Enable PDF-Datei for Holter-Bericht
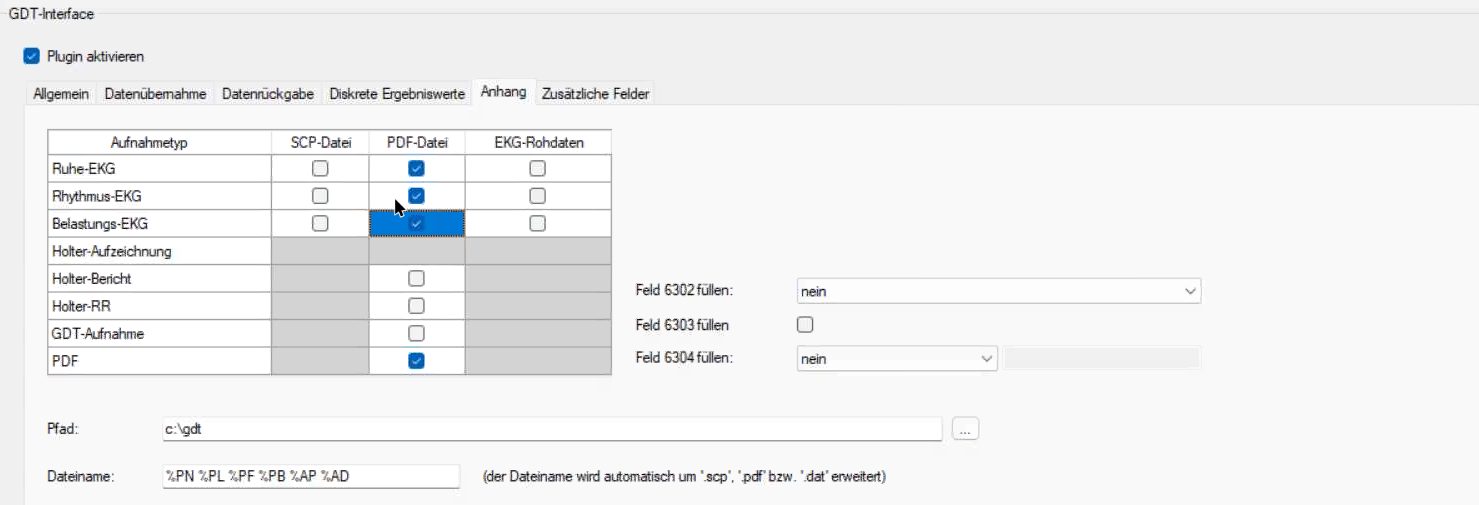 tap(417, 278)
